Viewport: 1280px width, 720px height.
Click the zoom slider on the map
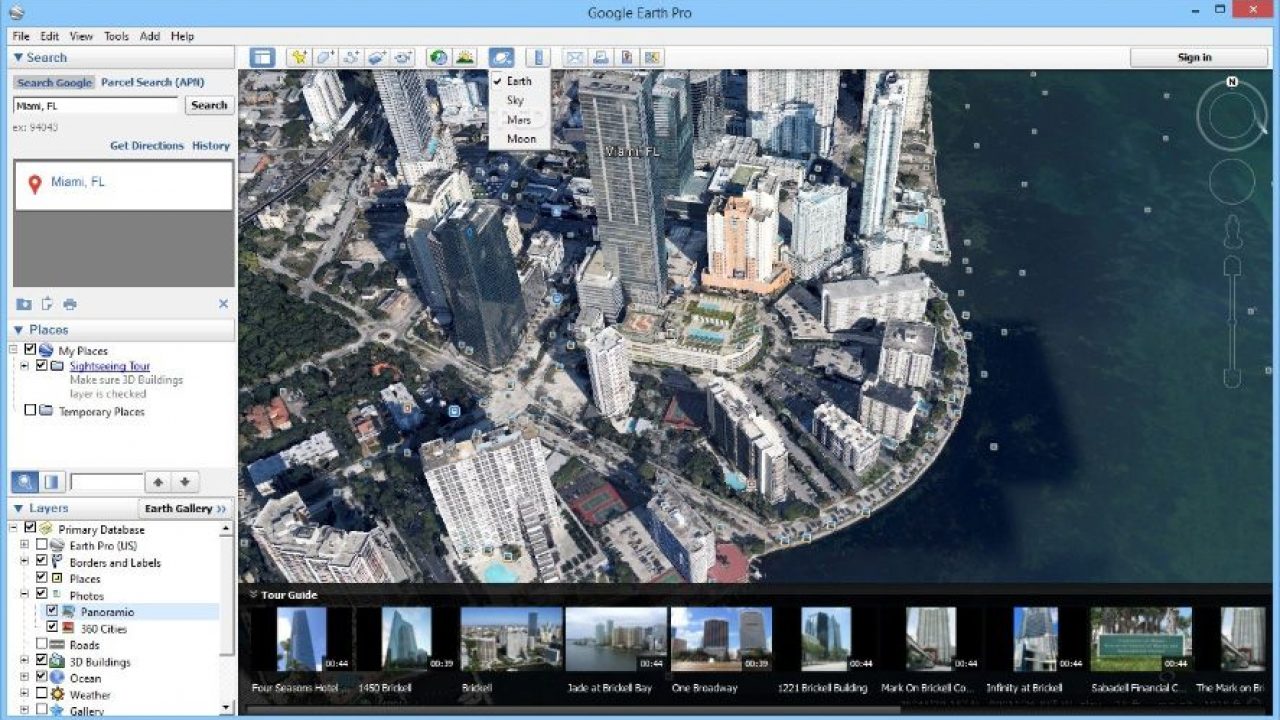click(1232, 322)
